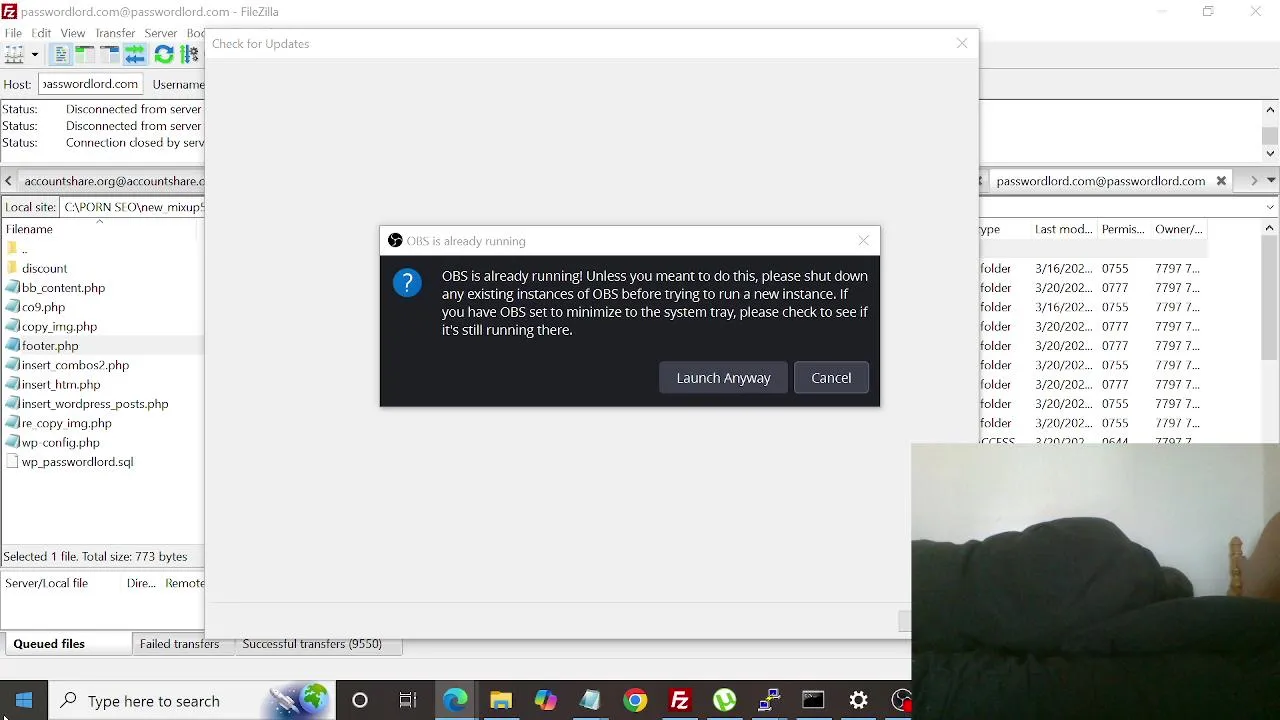The height and width of the screenshot is (720, 1280).
Task: Click the taskbar search box
Action: click(x=193, y=701)
